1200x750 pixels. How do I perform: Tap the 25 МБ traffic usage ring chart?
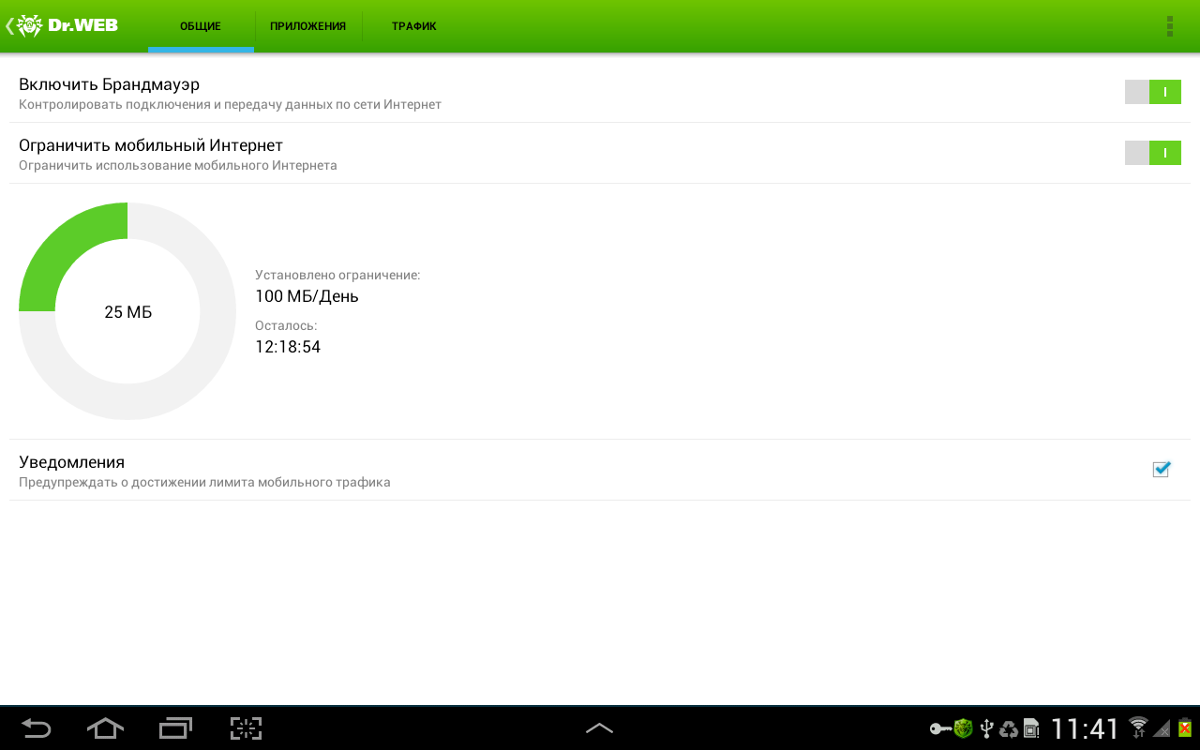(x=128, y=311)
